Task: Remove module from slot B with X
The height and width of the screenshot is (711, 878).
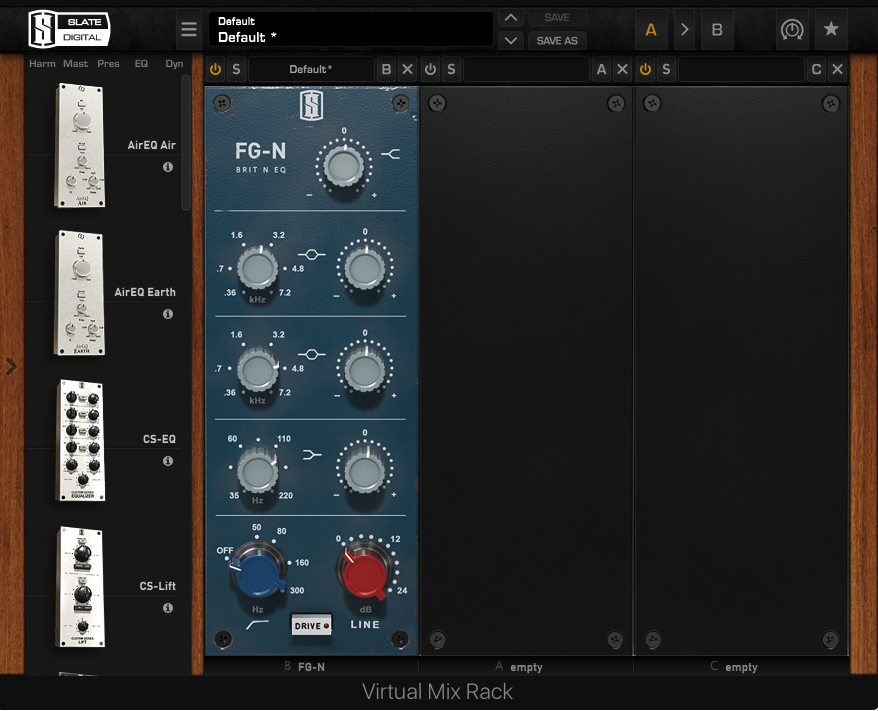Action: point(407,69)
